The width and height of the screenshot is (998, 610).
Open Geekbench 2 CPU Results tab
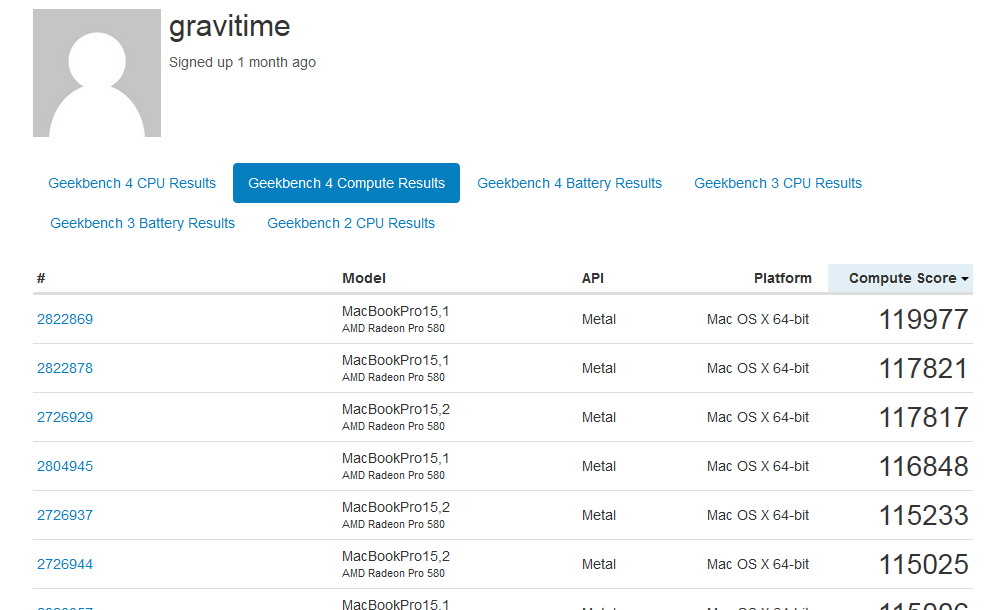[351, 223]
